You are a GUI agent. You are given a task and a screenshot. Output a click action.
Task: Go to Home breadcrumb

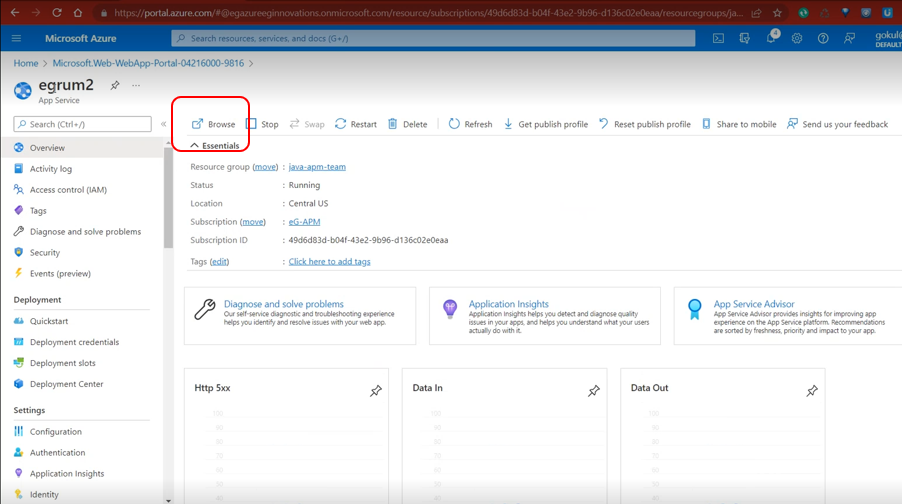pyautogui.click(x=26, y=63)
